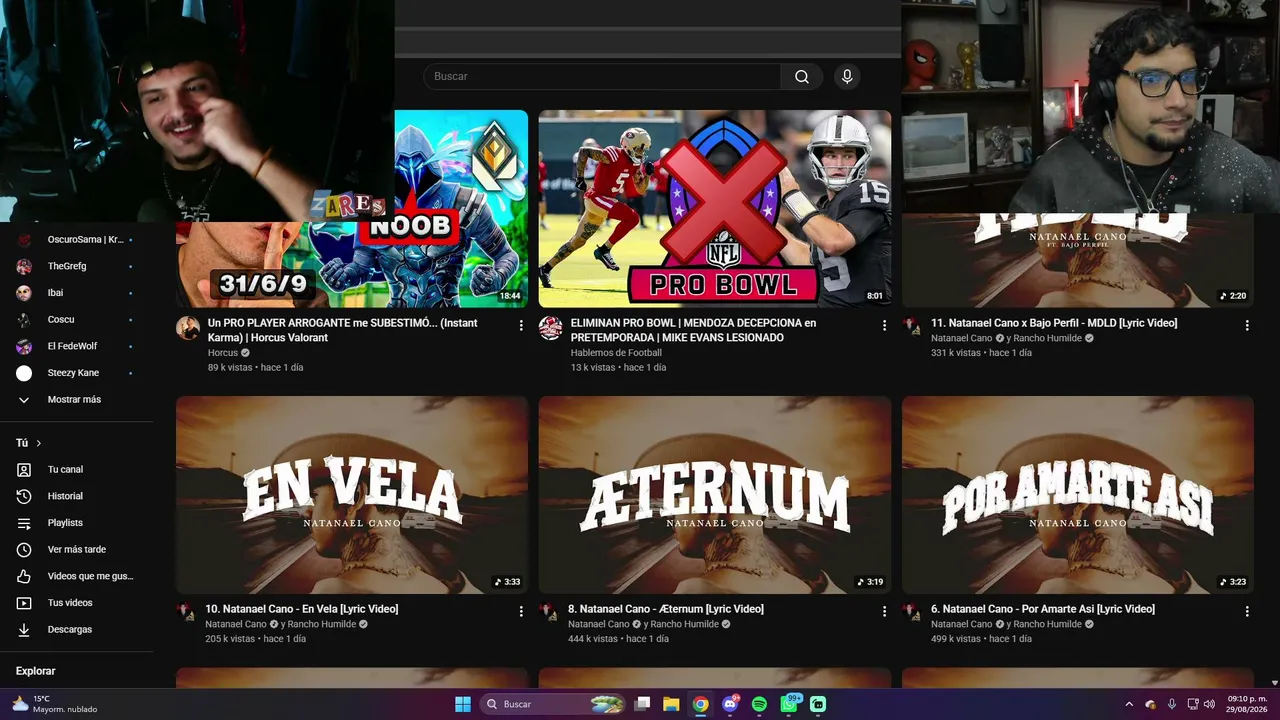
Task: Open the Explorar section heading
Action: pos(36,671)
